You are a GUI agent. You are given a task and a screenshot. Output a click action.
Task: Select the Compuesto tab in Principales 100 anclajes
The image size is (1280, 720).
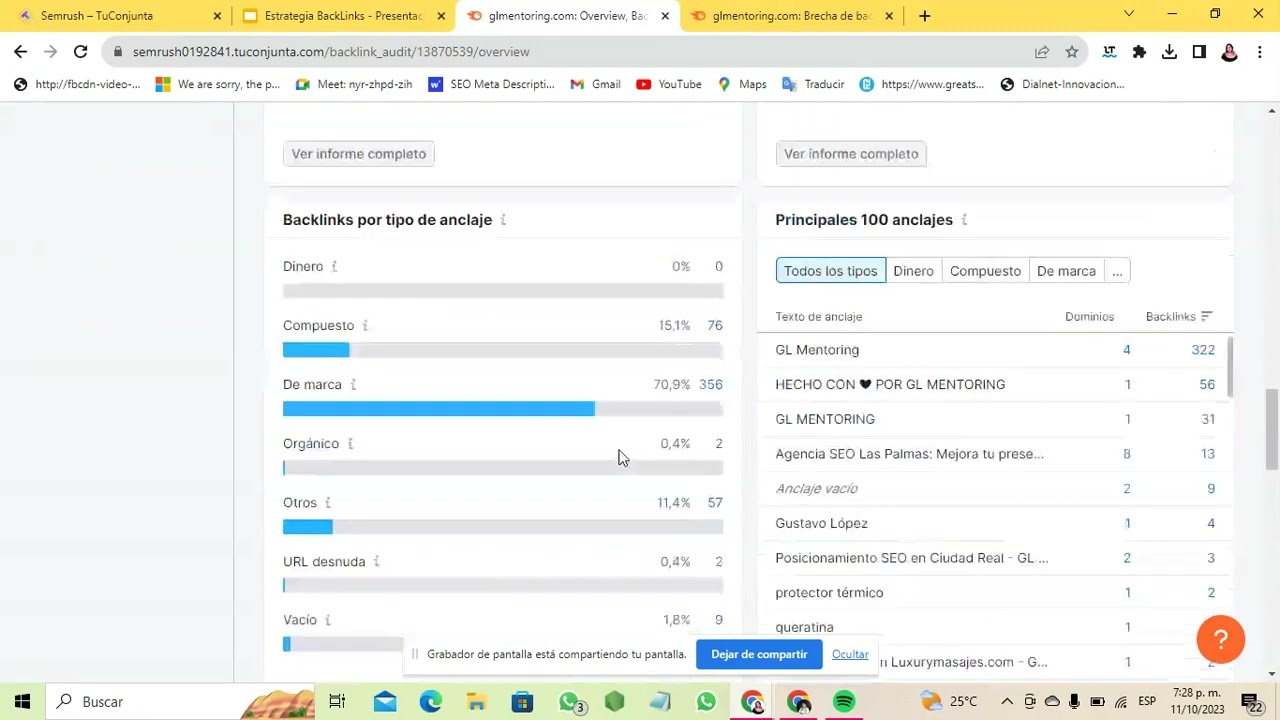point(985,271)
